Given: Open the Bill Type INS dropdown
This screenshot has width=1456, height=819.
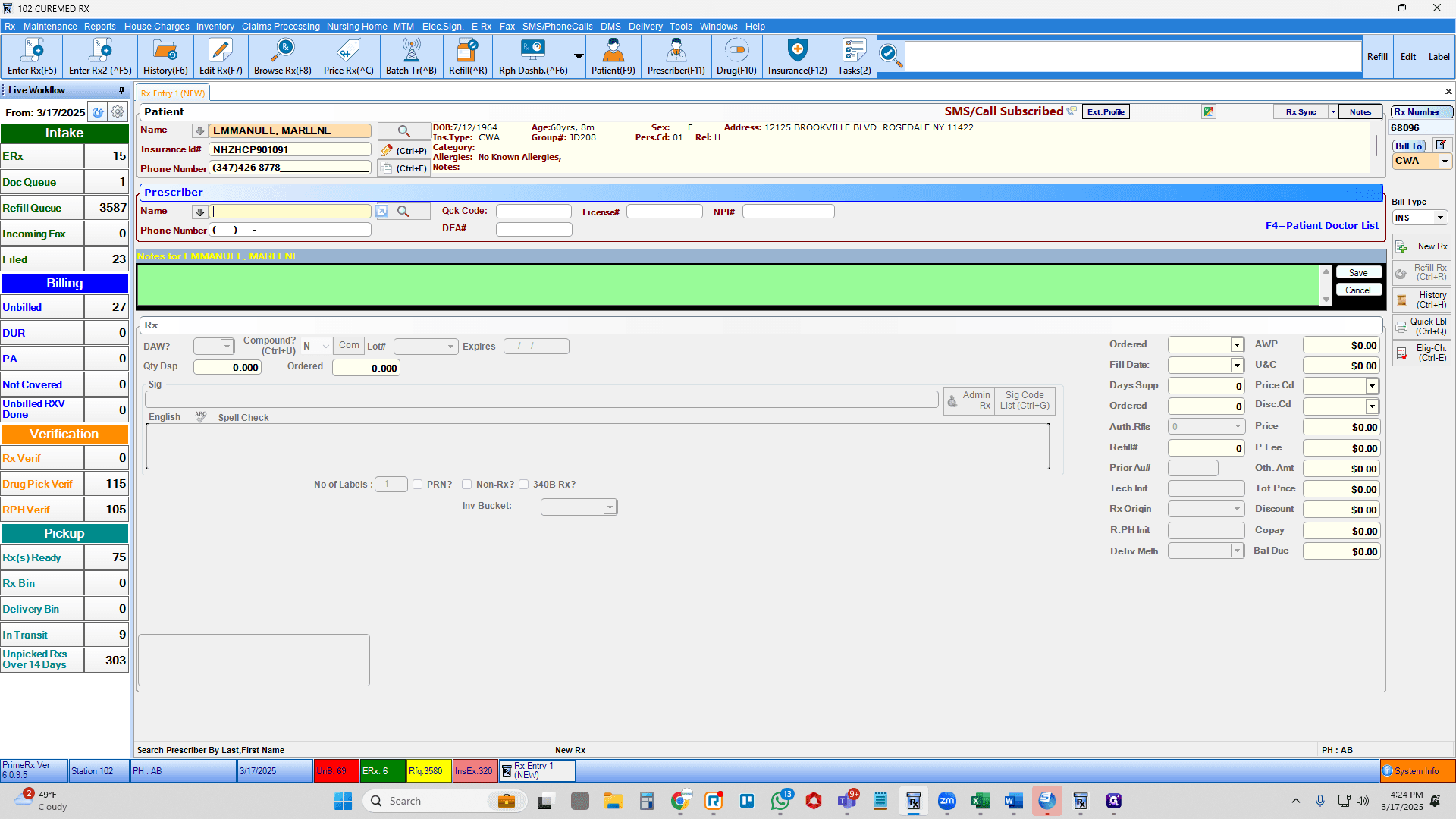Looking at the screenshot, I should tap(1440, 218).
